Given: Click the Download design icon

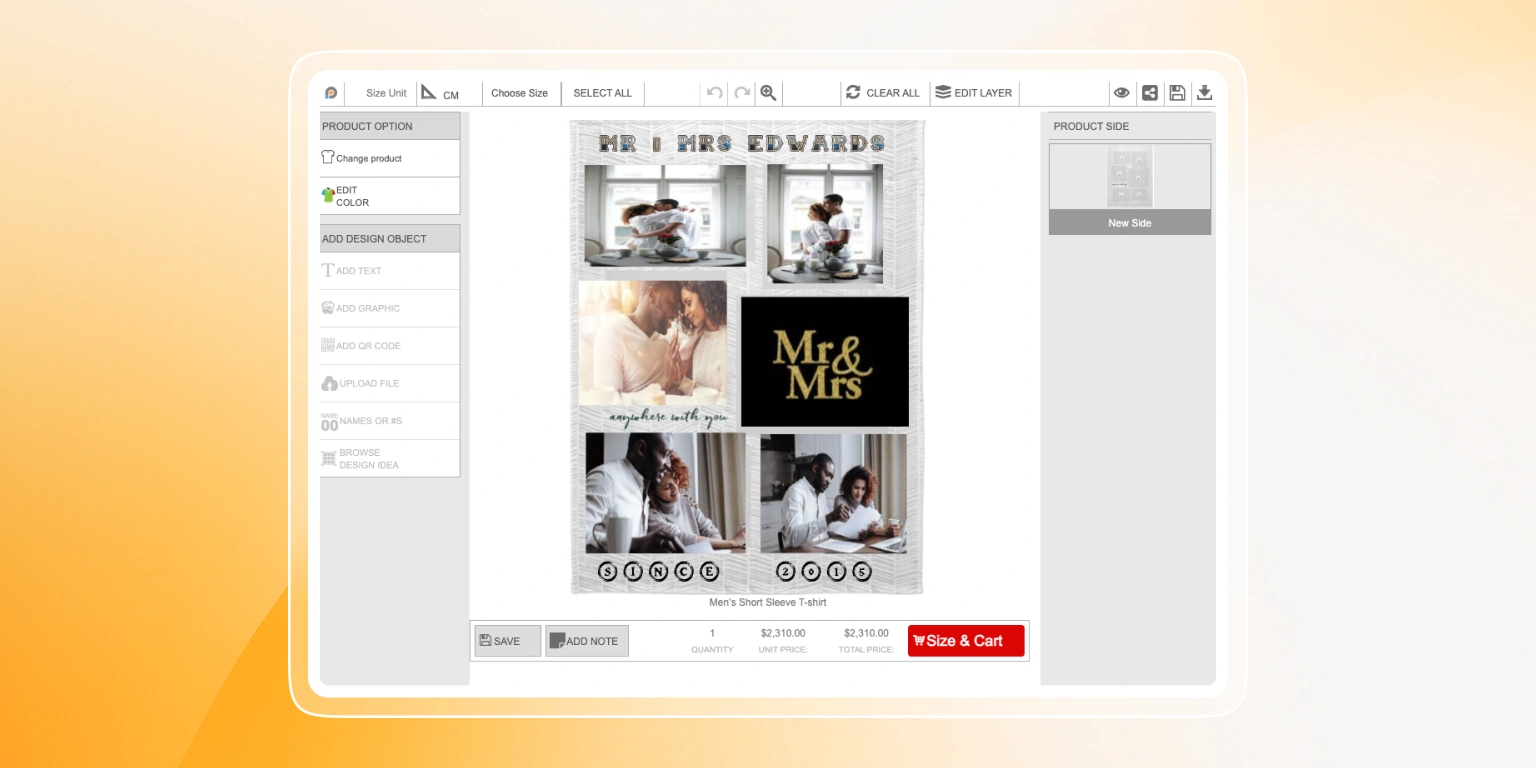Looking at the screenshot, I should pyautogui.click(x=1204, y=92).
